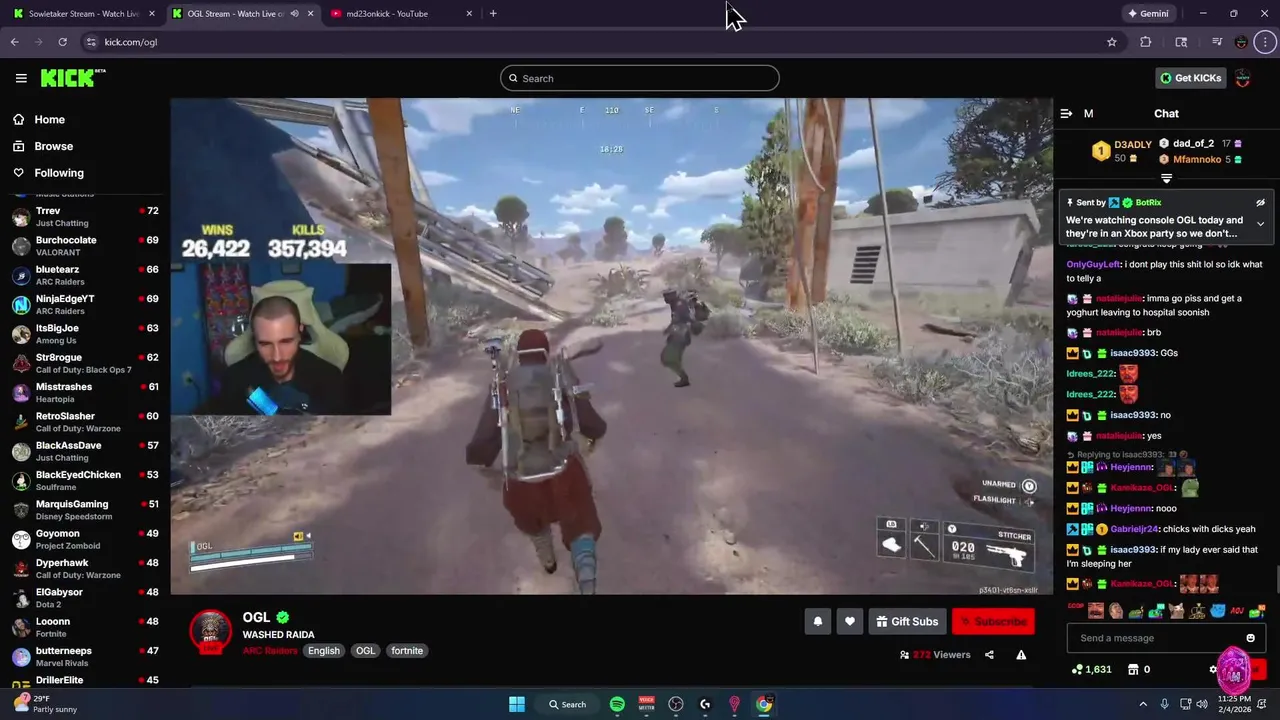Hide the pinned BotRix message
Viewport: 1280px width, 720px height.
[x=1260, y=202]
